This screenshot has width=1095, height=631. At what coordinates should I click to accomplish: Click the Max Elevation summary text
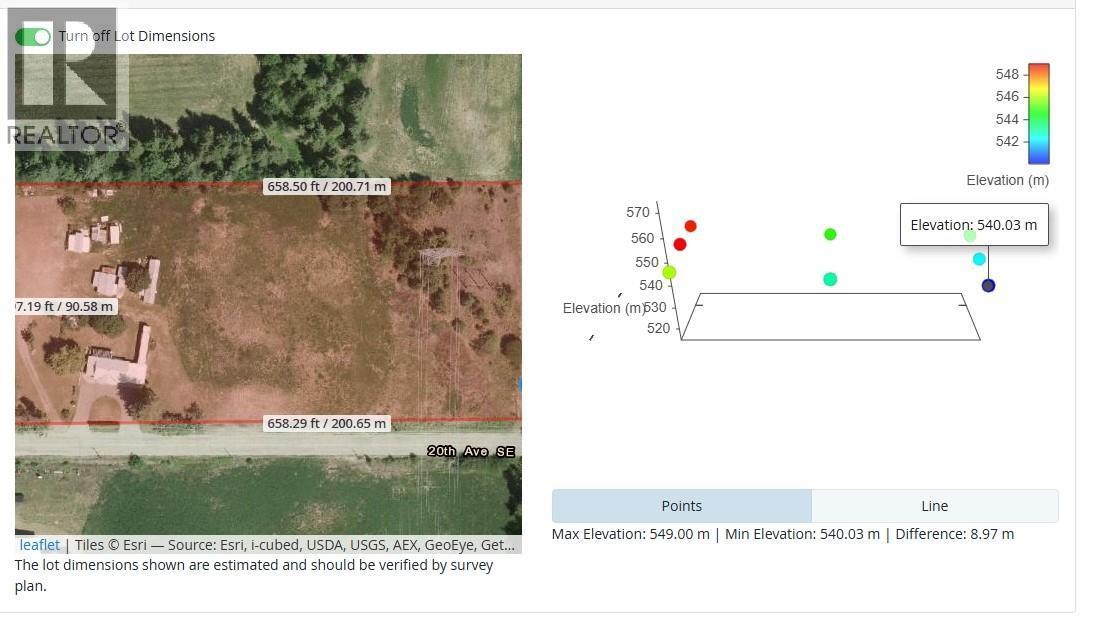(x=631, y=535)
